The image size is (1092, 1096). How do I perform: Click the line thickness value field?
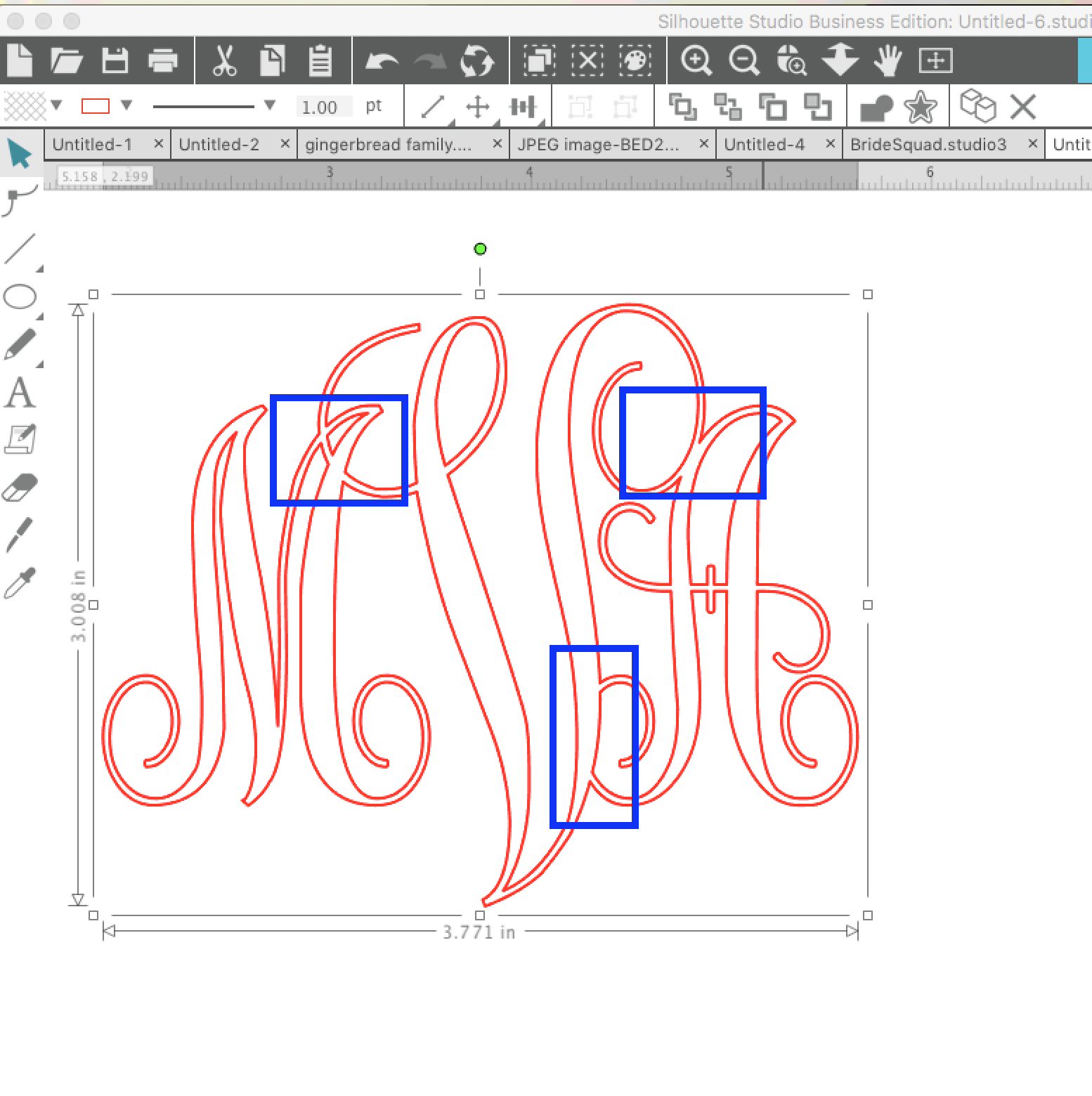[323, 106]
